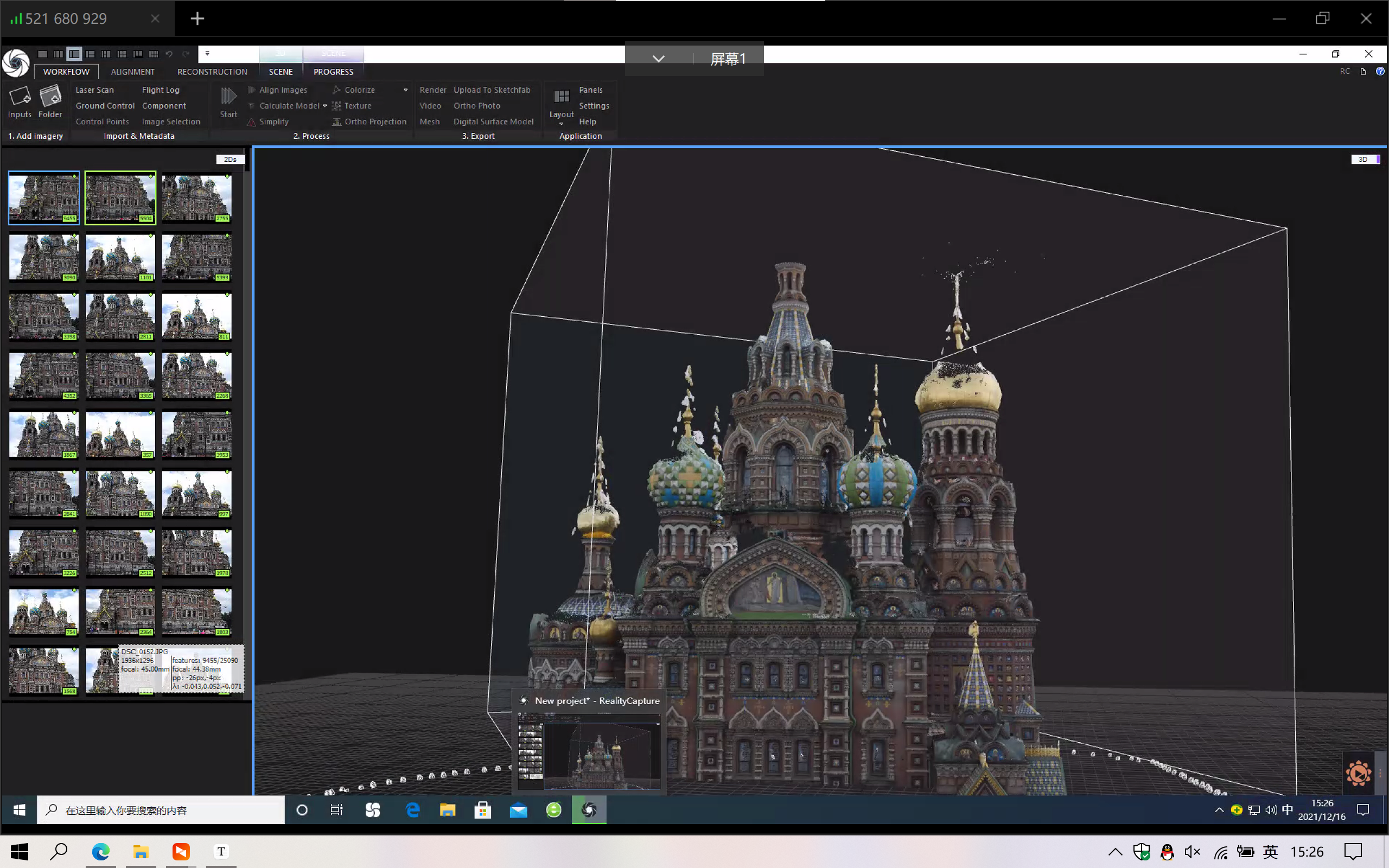
Task: Open Mail app in remote taskbar
Action: click(x=518, y=810)
